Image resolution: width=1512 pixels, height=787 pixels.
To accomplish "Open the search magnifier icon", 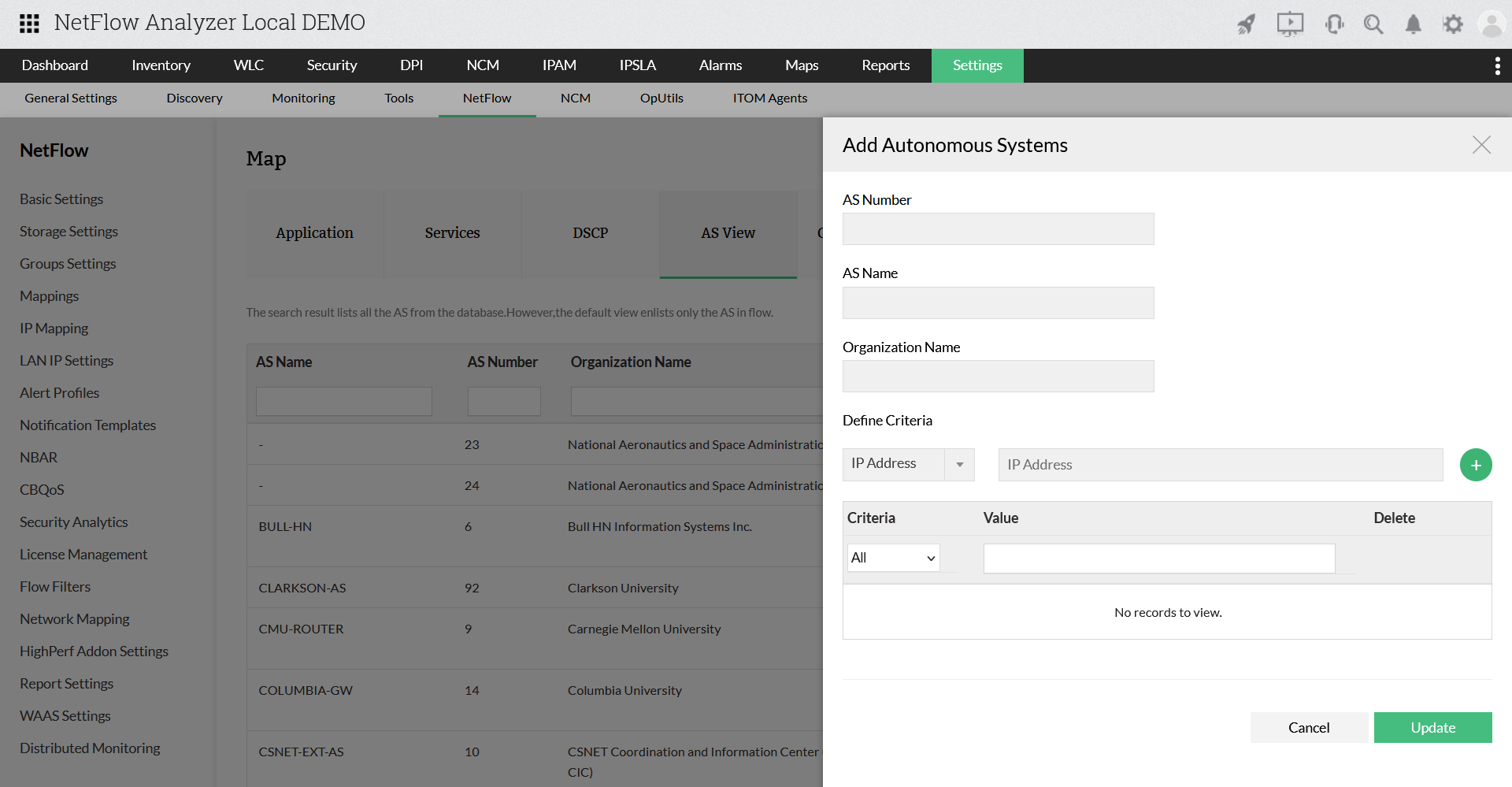I will 1373,24.
